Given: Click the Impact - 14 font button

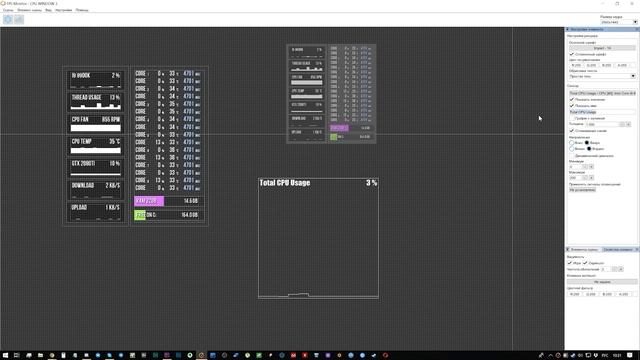Looking at the screenshot, I should point(602,48).
